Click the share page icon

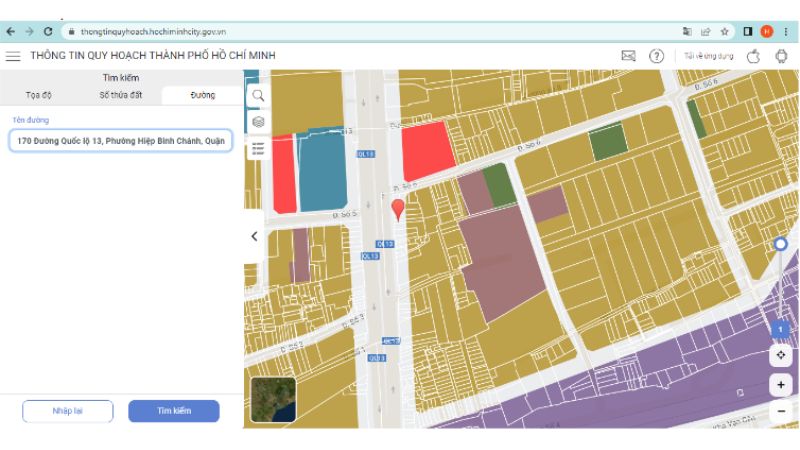pyautogui.click(x=706, y=32)
